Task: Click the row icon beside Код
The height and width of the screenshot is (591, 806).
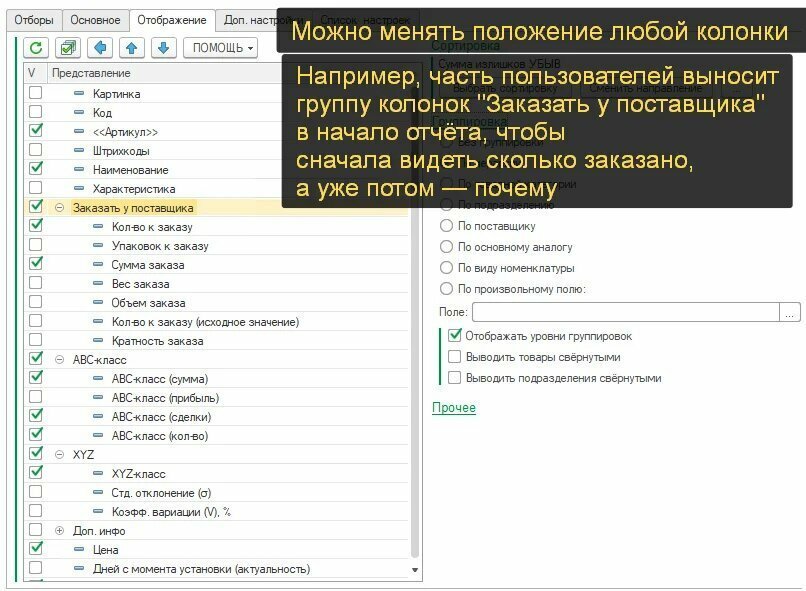Action: [x=79, y=113]
